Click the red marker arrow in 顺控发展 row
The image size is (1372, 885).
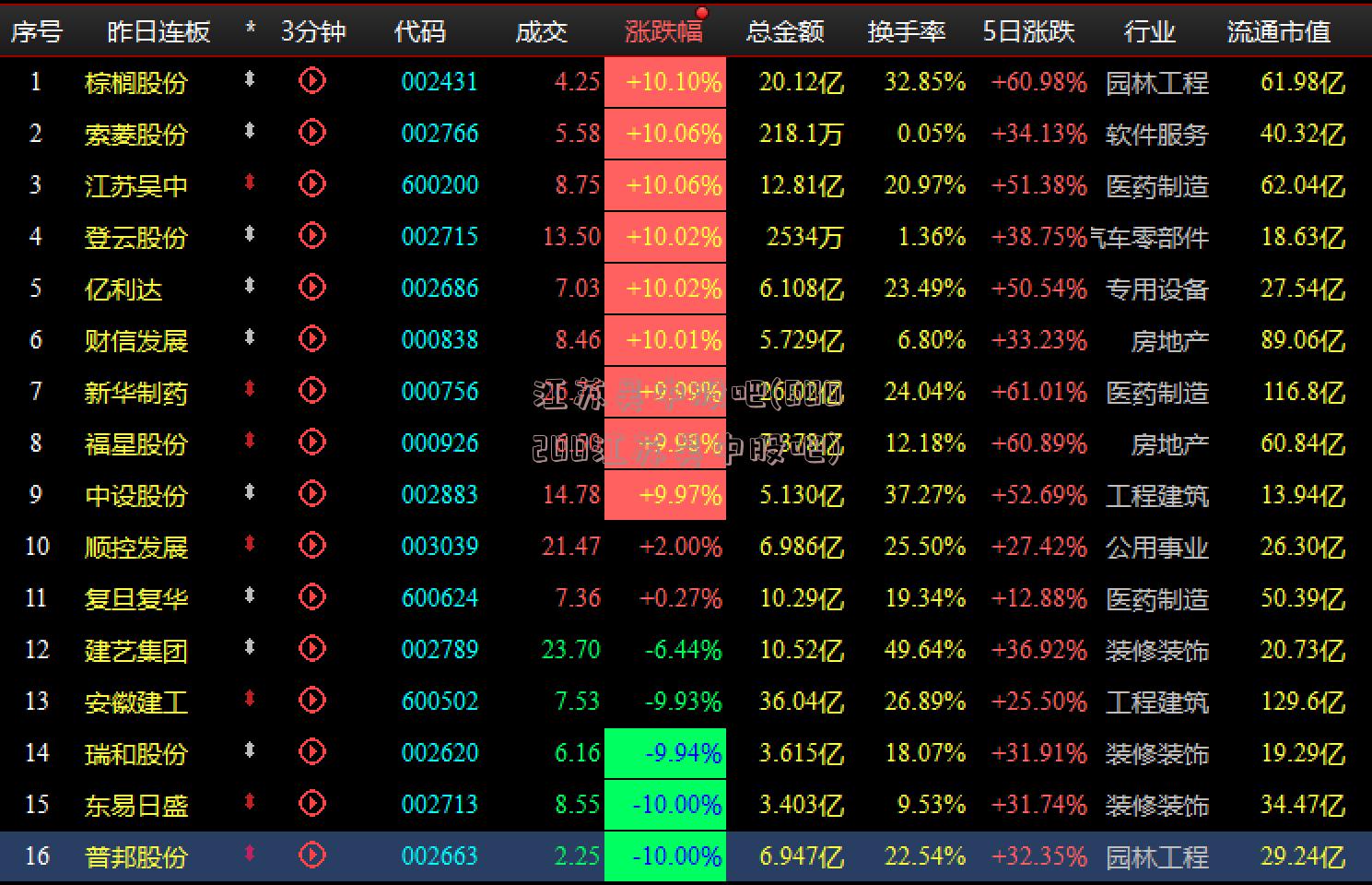[x=249, y=544]
